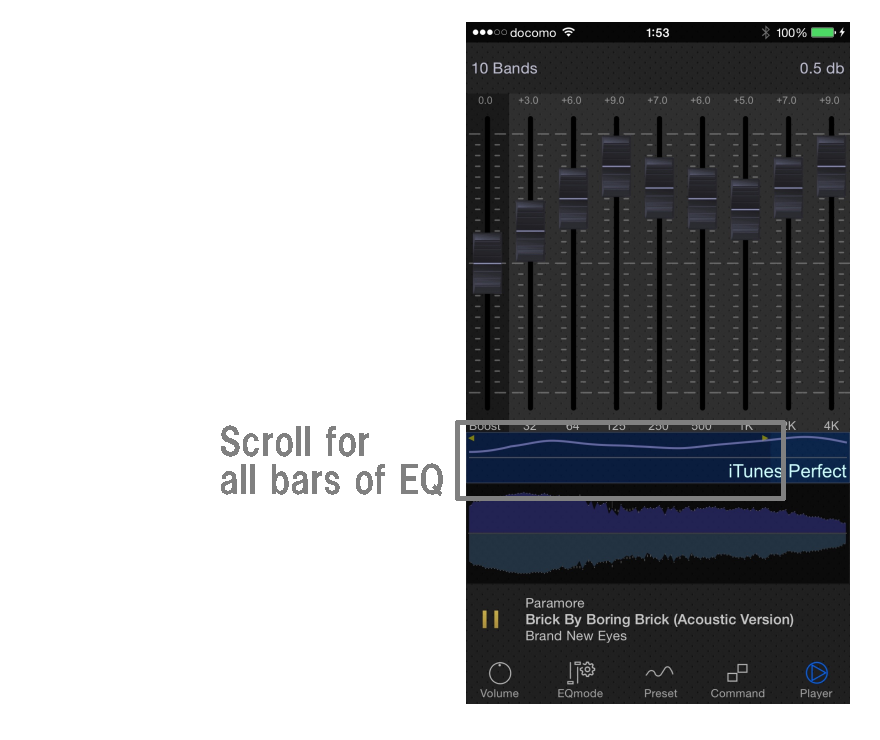
Task: Tap the Brick By Boring Brick title
Action: click(x=659, y=620)
